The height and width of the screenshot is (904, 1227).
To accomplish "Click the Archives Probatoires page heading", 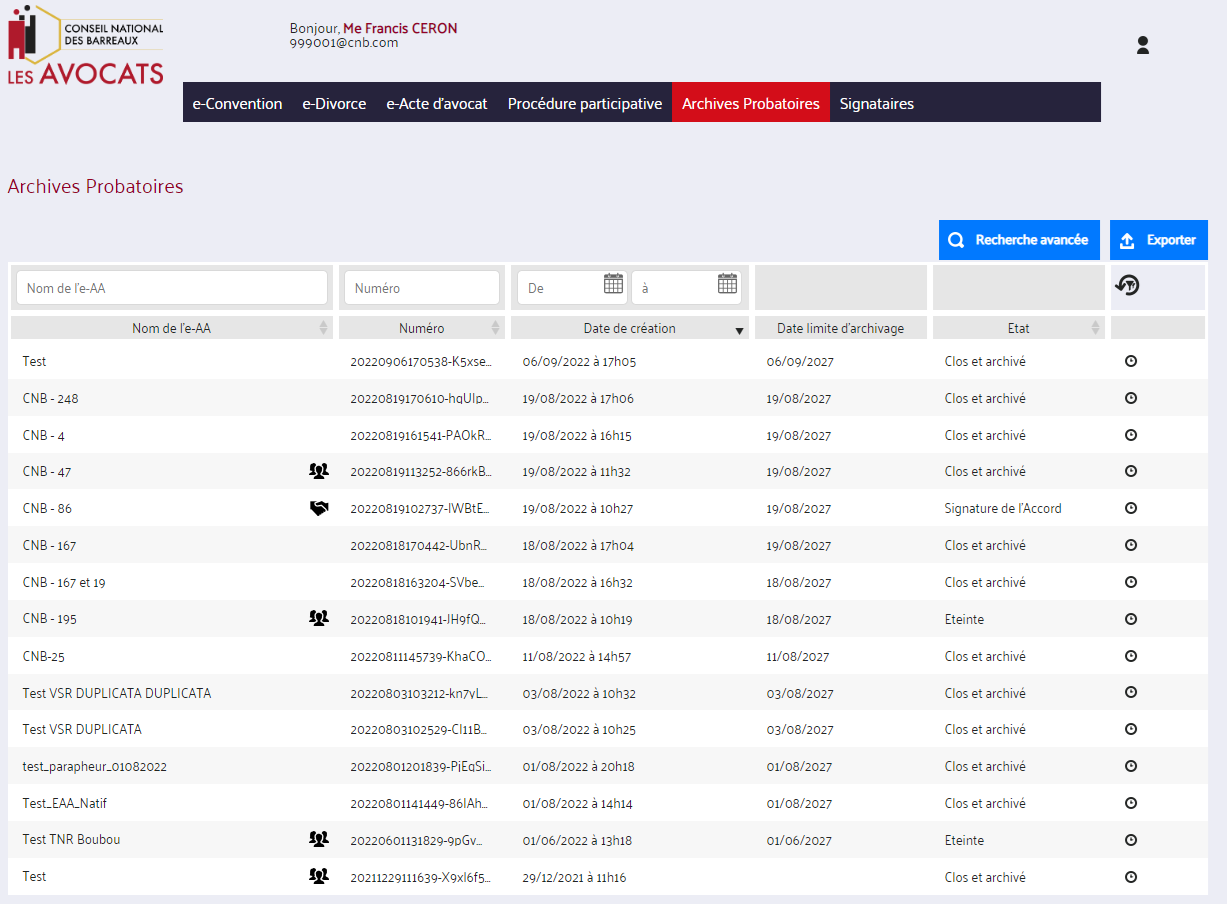I will (96, 186).
